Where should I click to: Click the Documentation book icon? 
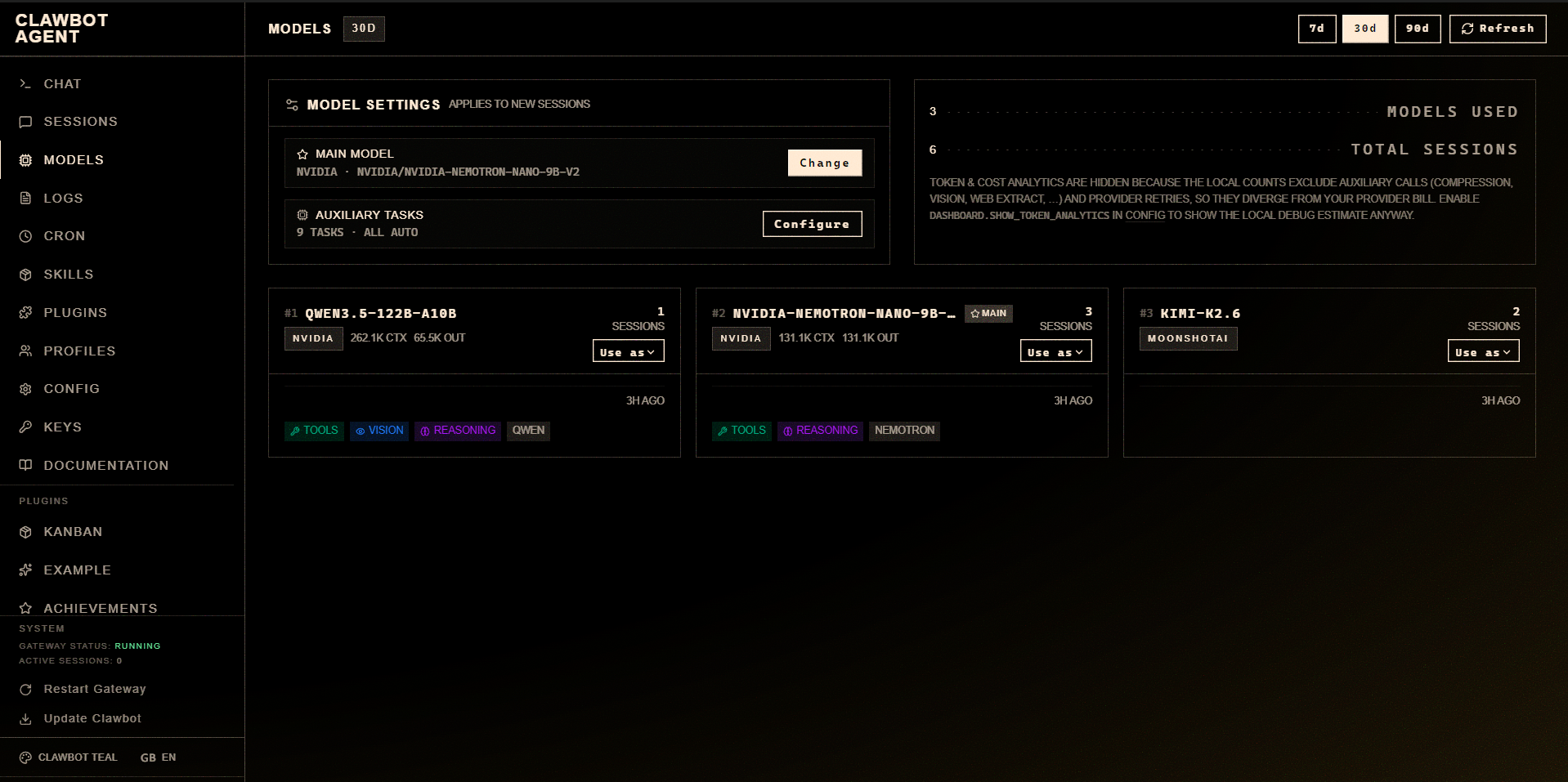pyautogui.click(x=25, y=465)
